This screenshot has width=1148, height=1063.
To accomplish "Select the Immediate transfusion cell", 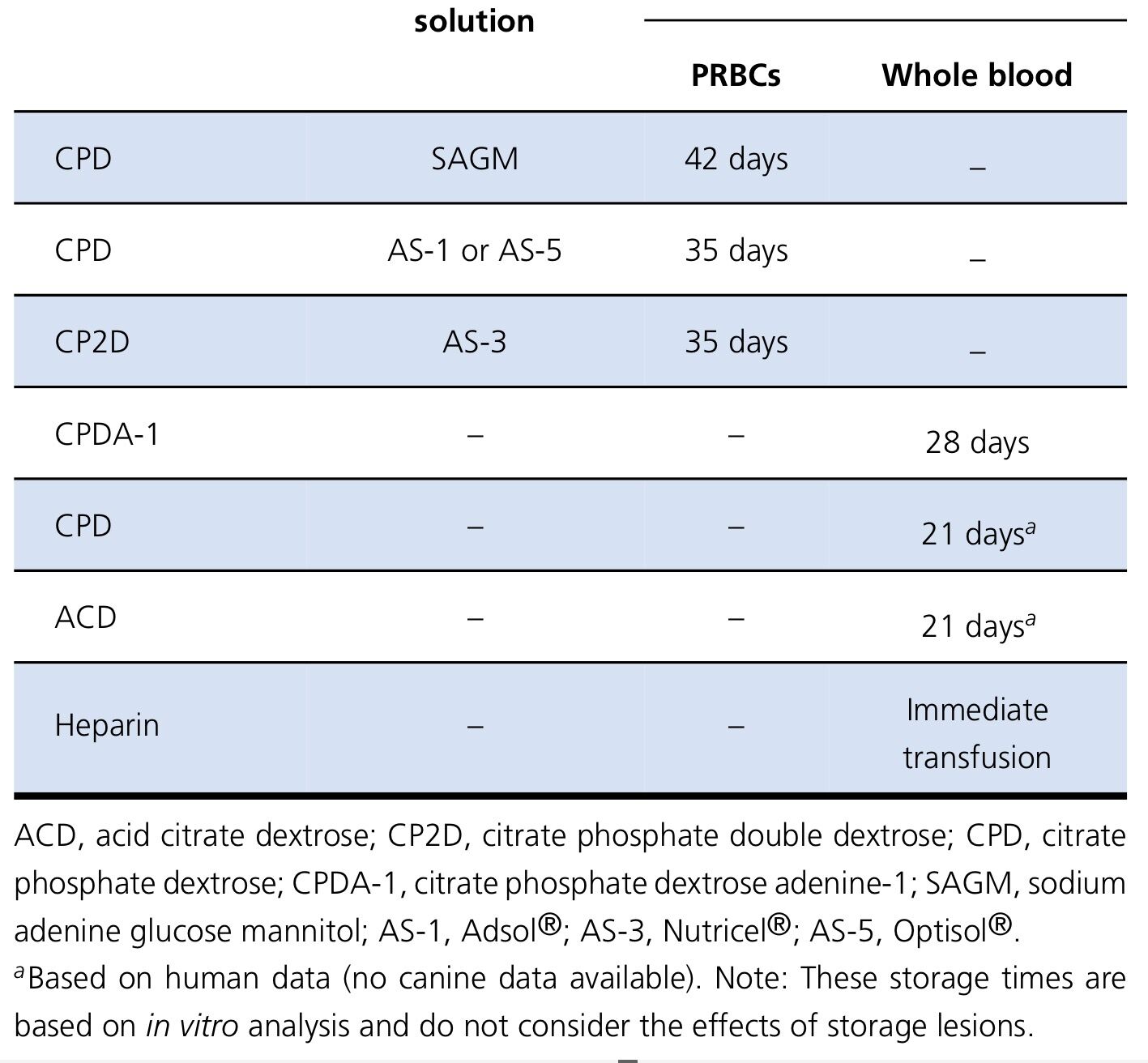I will click(x=977, y=732).
